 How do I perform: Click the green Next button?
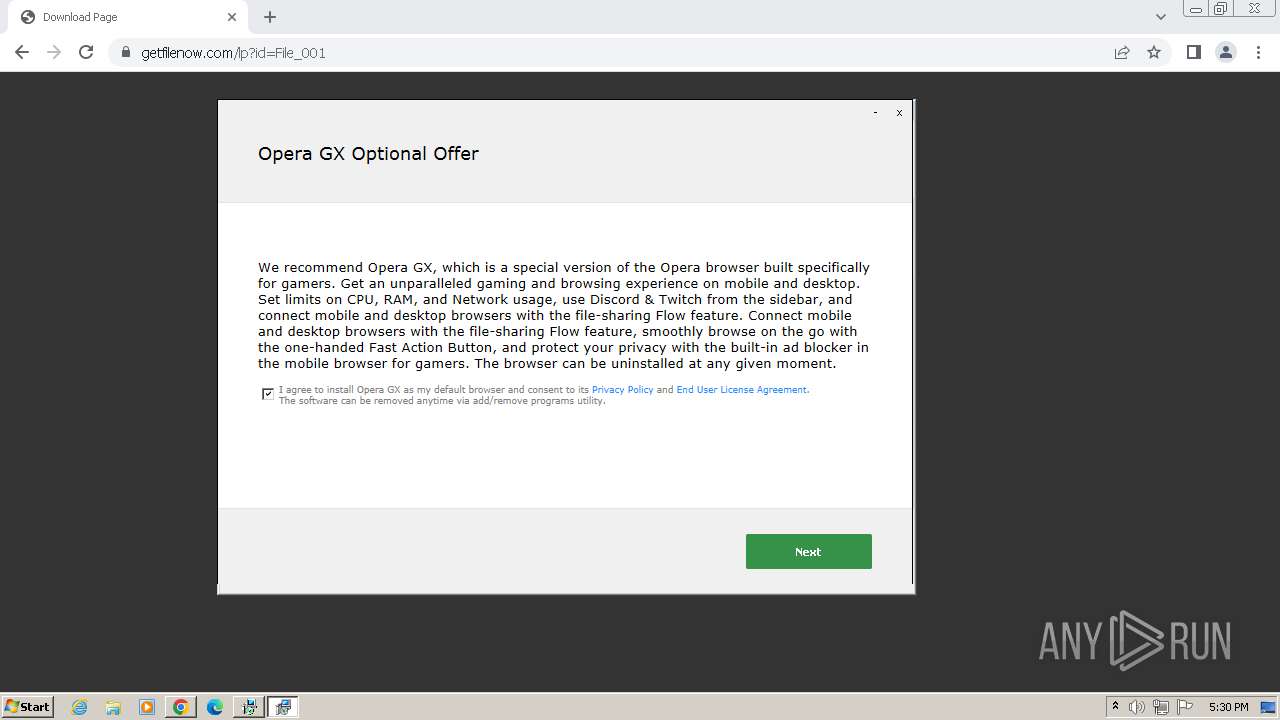point(808,551)
